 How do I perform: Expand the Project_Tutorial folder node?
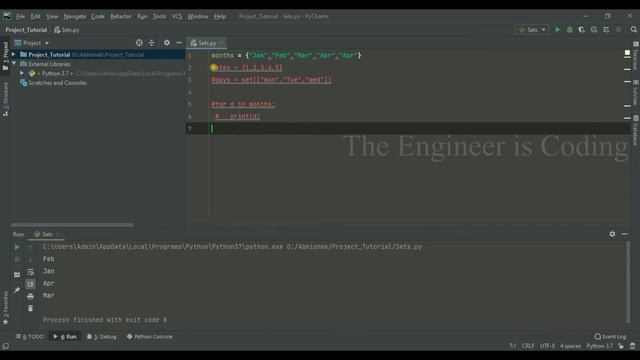pos(13,54)
